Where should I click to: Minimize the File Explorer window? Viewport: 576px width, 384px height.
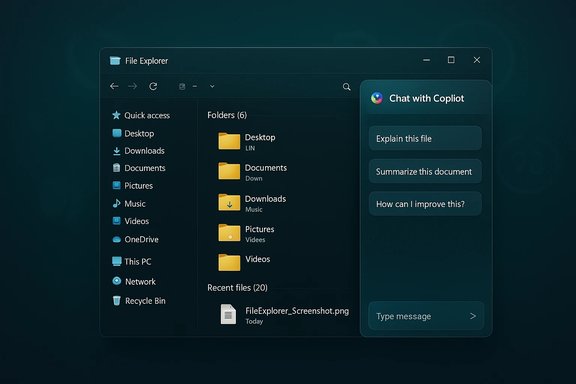pyautogui.click(x=426, y=60)
